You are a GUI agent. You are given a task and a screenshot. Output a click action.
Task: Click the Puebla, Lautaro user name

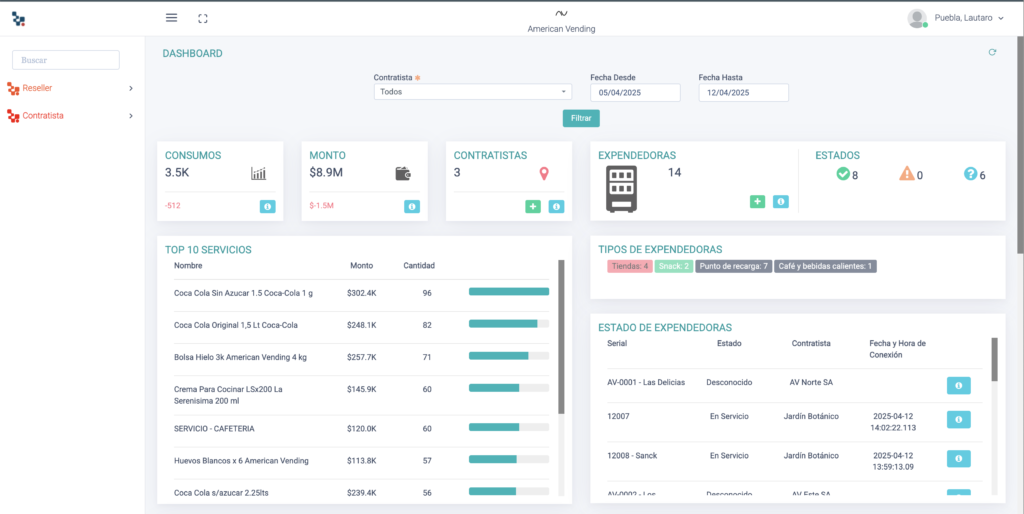pyautogui.click(x=963, y=18)
